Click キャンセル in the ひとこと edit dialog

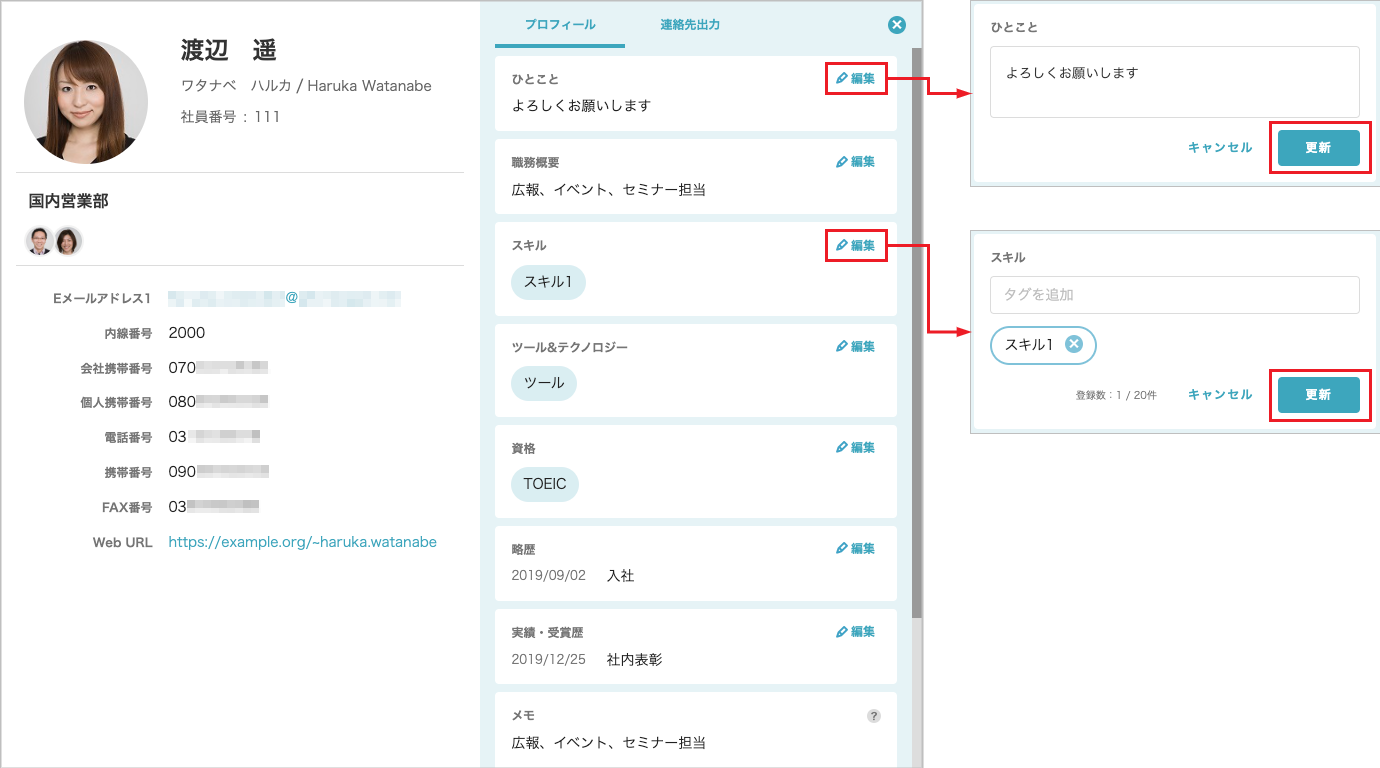[1219, 146]
